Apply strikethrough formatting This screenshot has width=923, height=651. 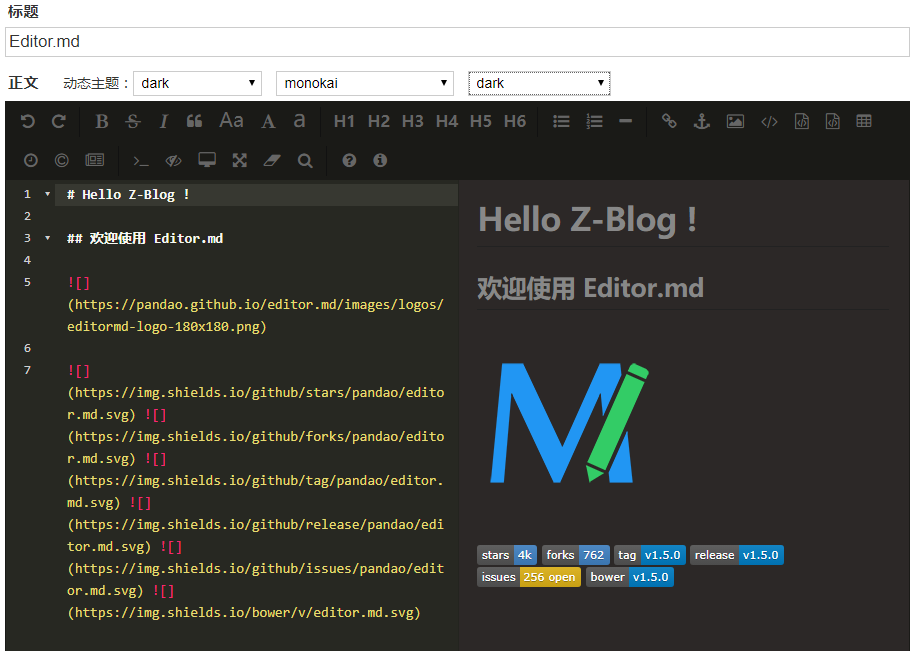[x=133, y=121]
